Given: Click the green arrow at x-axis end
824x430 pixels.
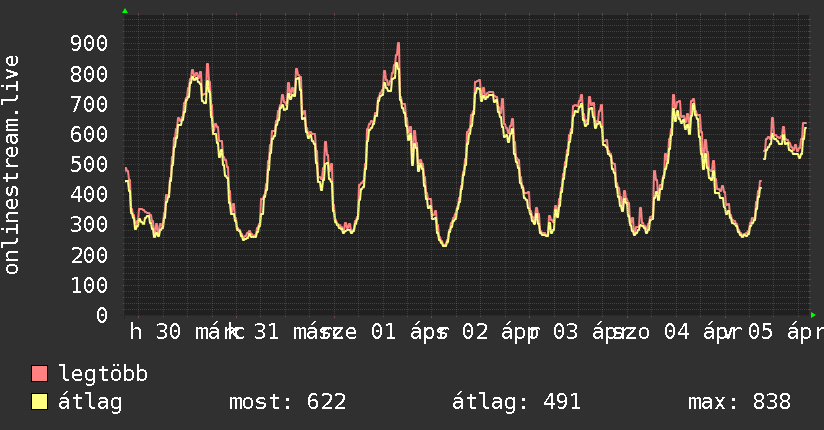Looking at the screenshot, I should (x=813, y=314).
